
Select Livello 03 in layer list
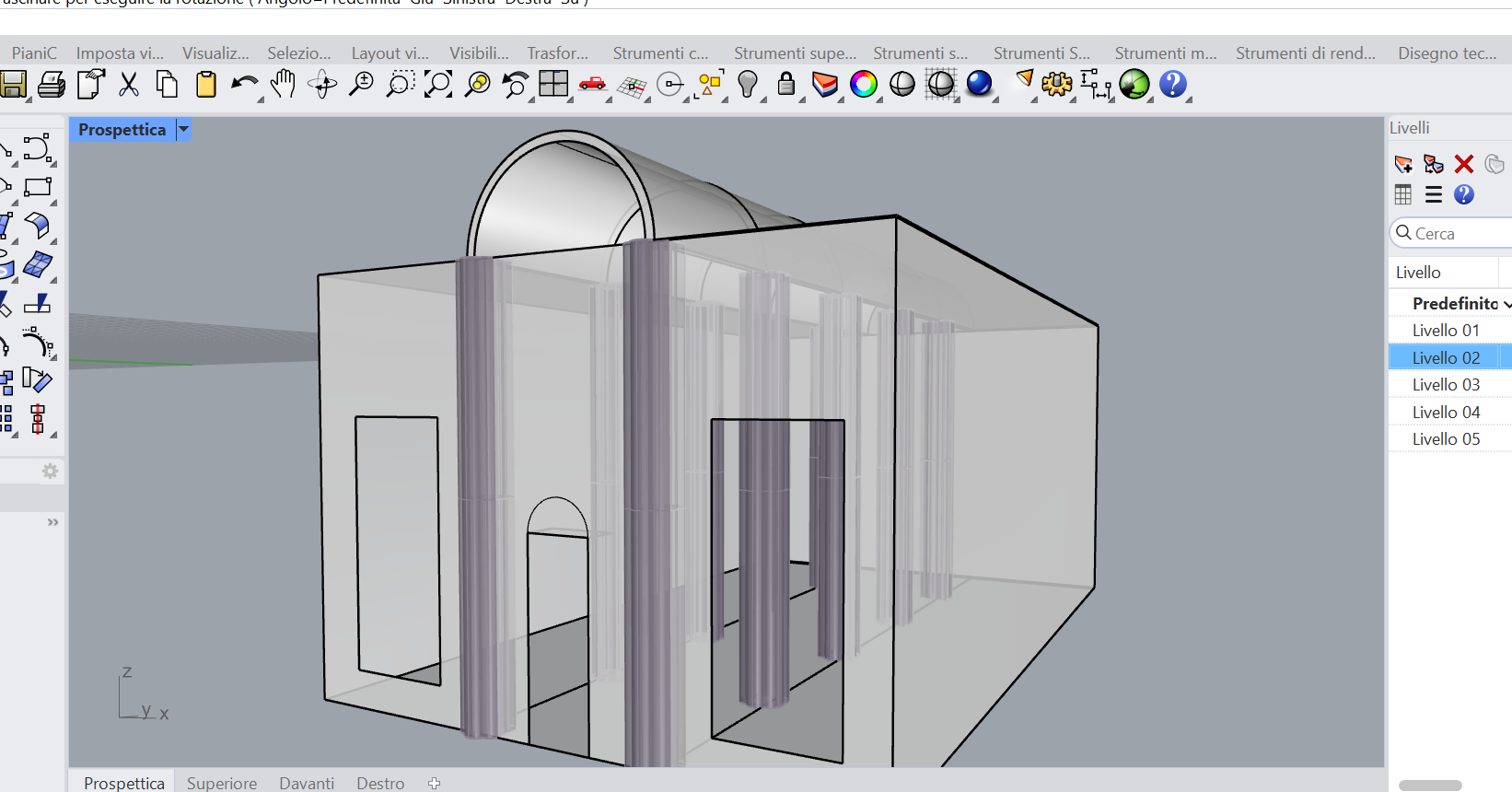pyautogui.click(x=1446, y=385)
